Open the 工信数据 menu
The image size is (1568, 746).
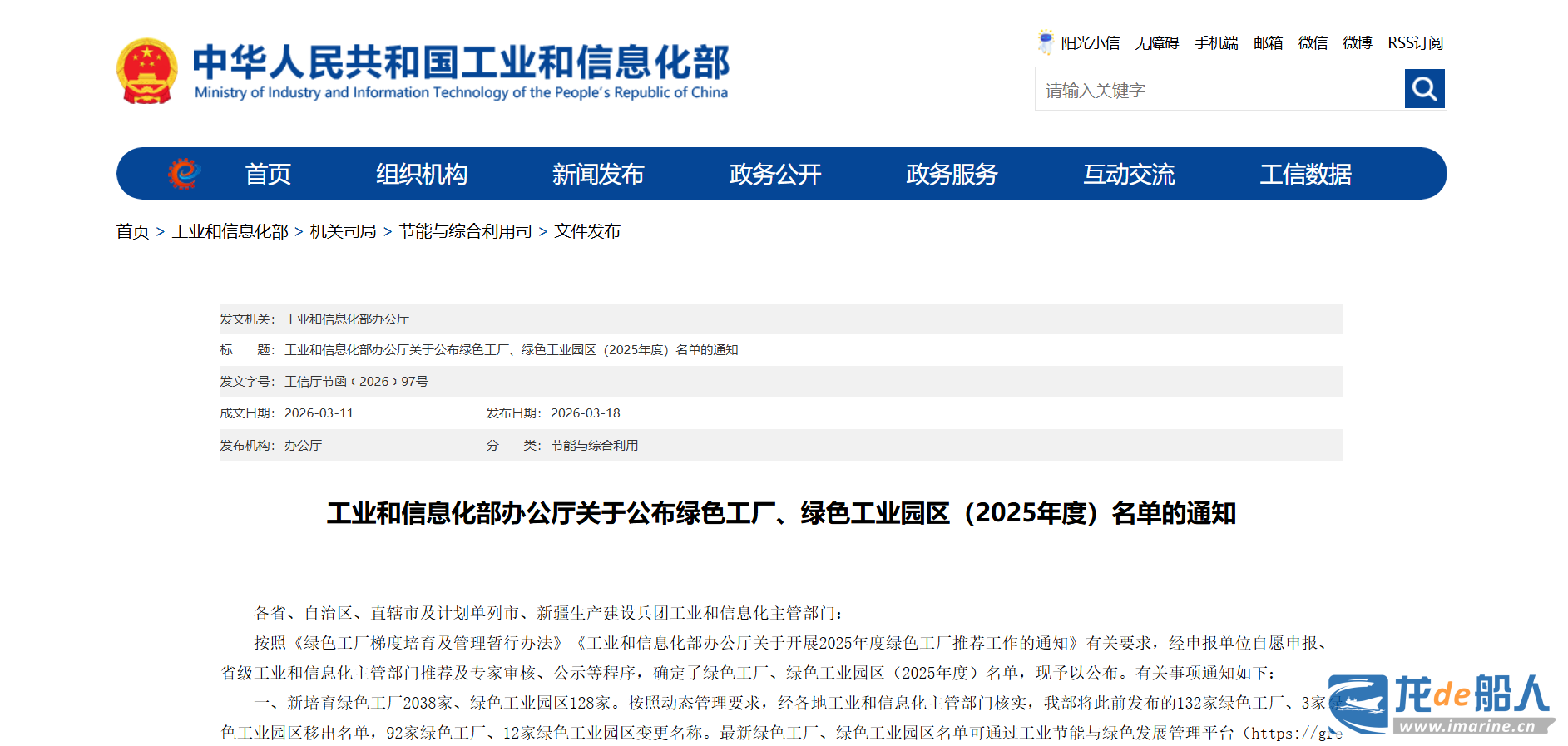pyautogui.click(x=1305, y=175)
